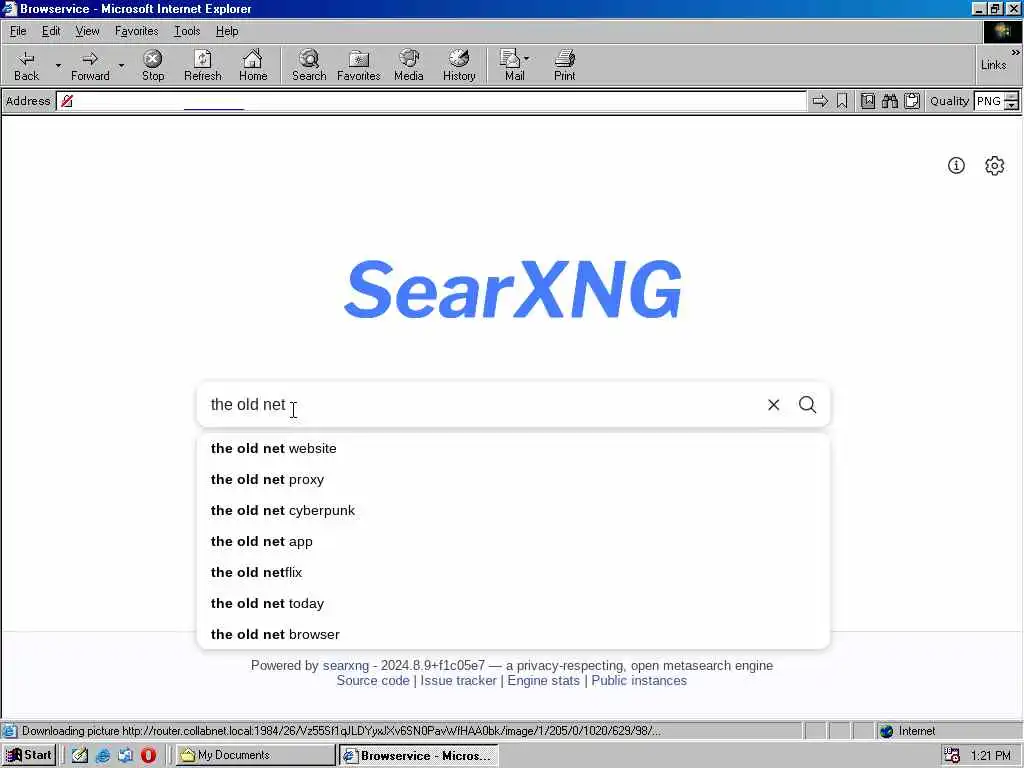Open the SearXNG info about icon
The height and width of the screenshot is (768, 1024).
[x=956, y=166]
